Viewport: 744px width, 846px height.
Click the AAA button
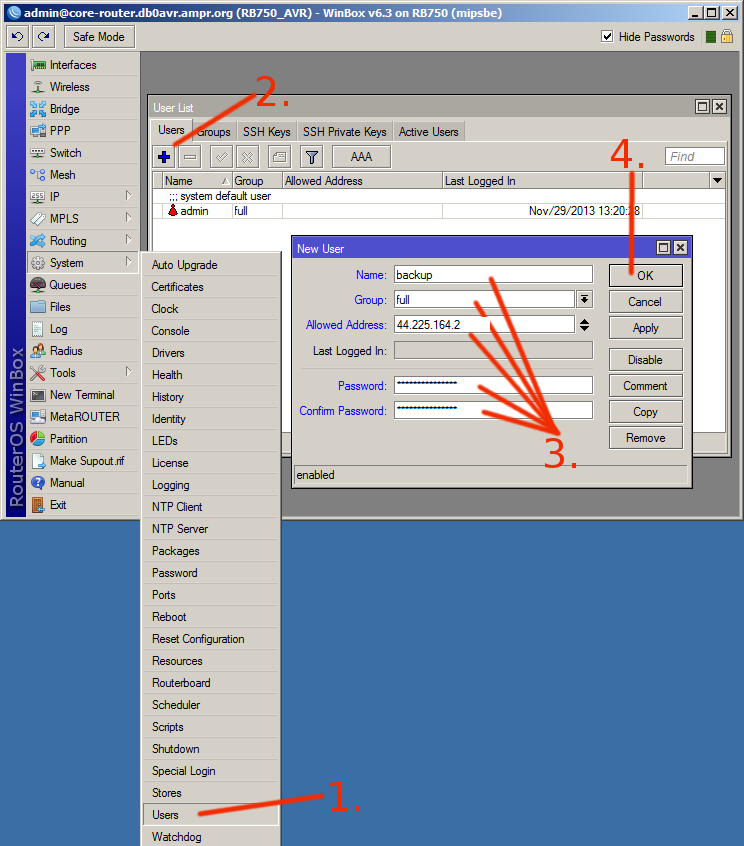361,157
